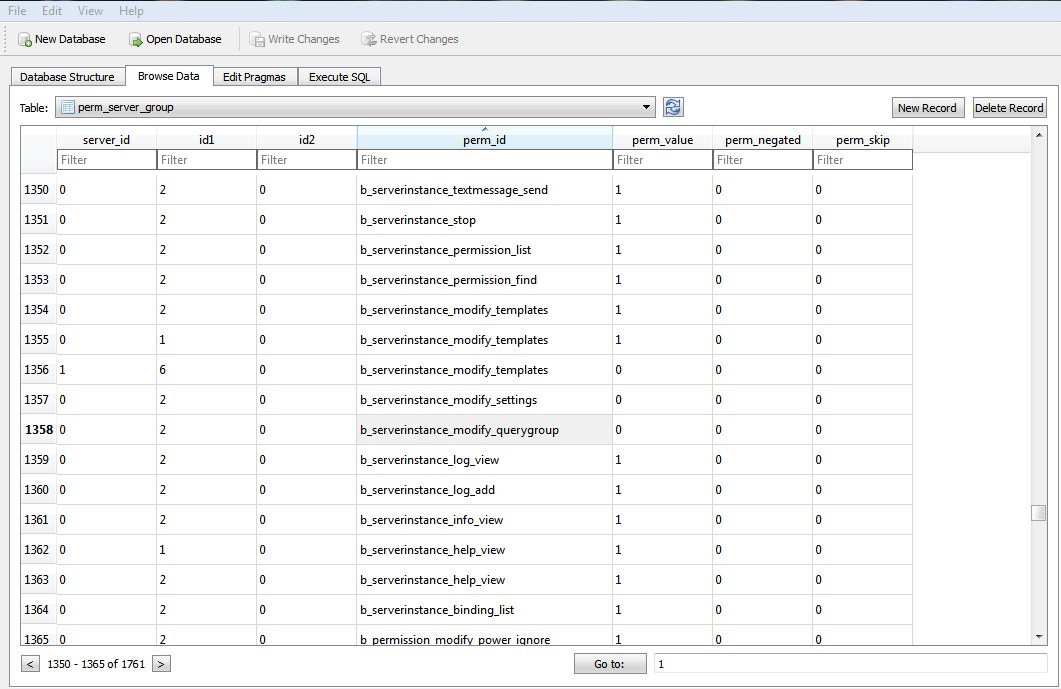Select the b_serverinstance_modify_querygroup cell
This screenshot has height=689, width=1061.
(x=484, y=430)
